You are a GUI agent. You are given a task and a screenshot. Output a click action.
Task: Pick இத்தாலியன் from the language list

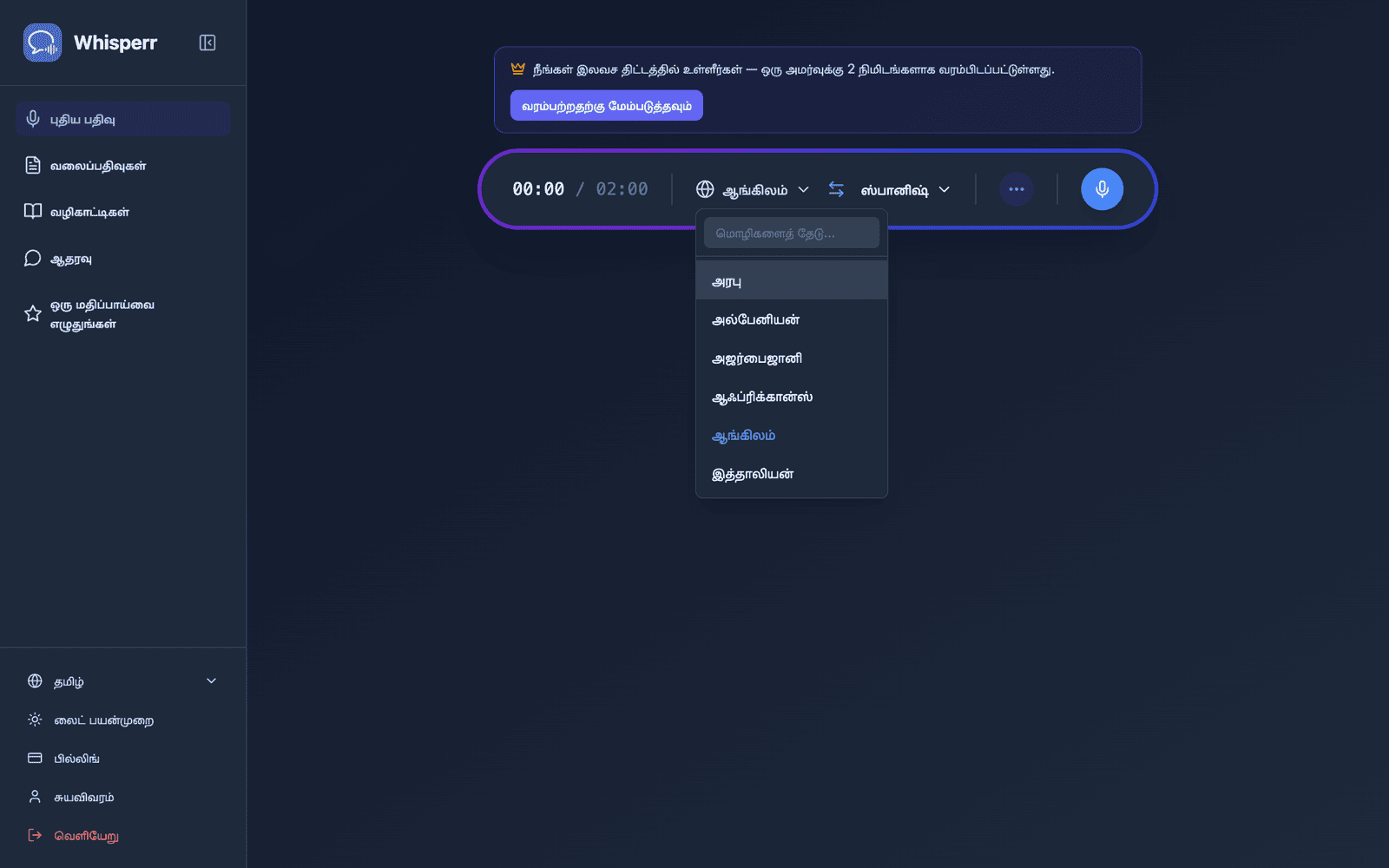click(792, 474)
